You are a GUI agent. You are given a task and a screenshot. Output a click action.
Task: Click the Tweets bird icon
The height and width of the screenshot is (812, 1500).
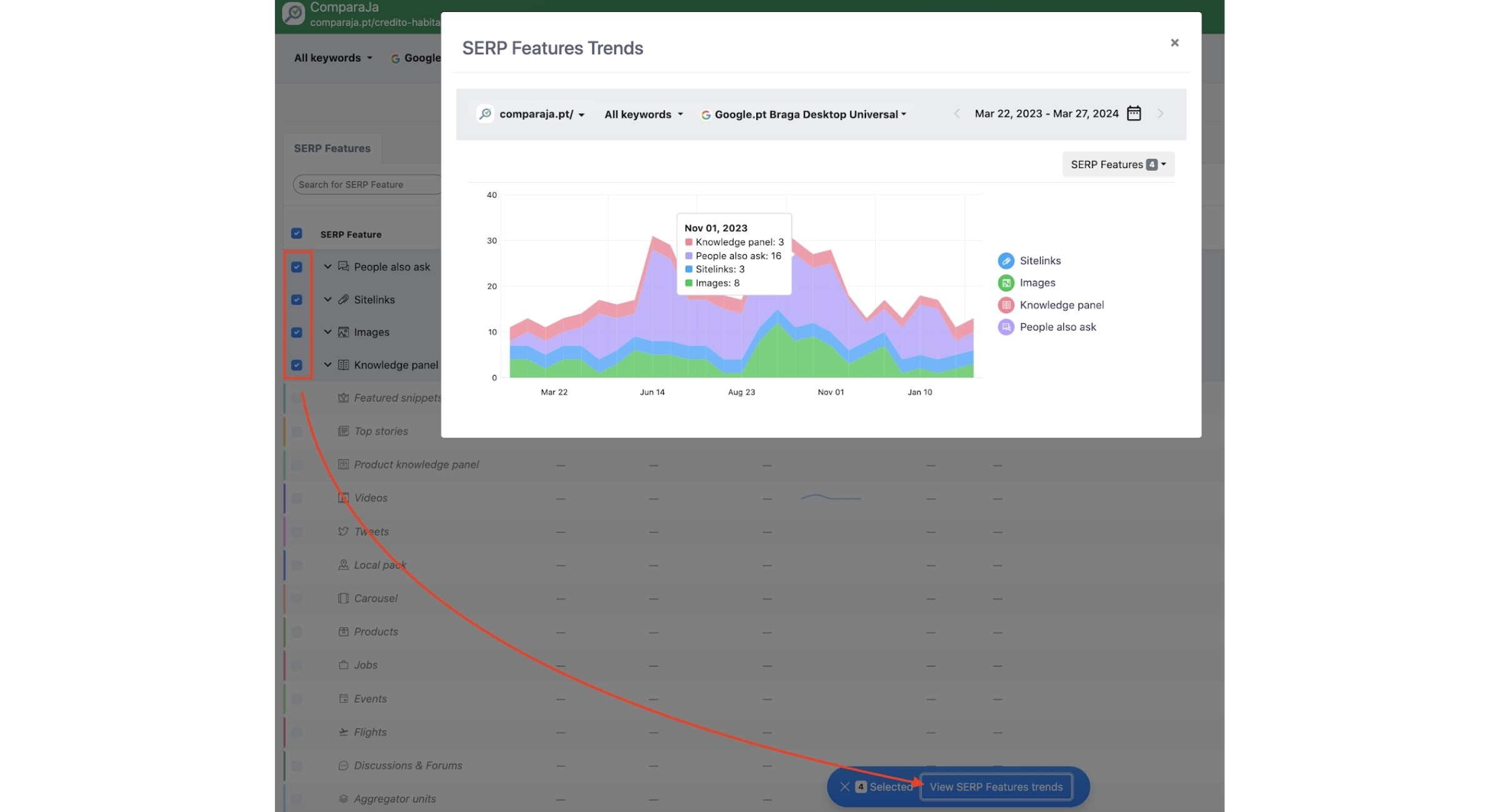pos(343,532)
